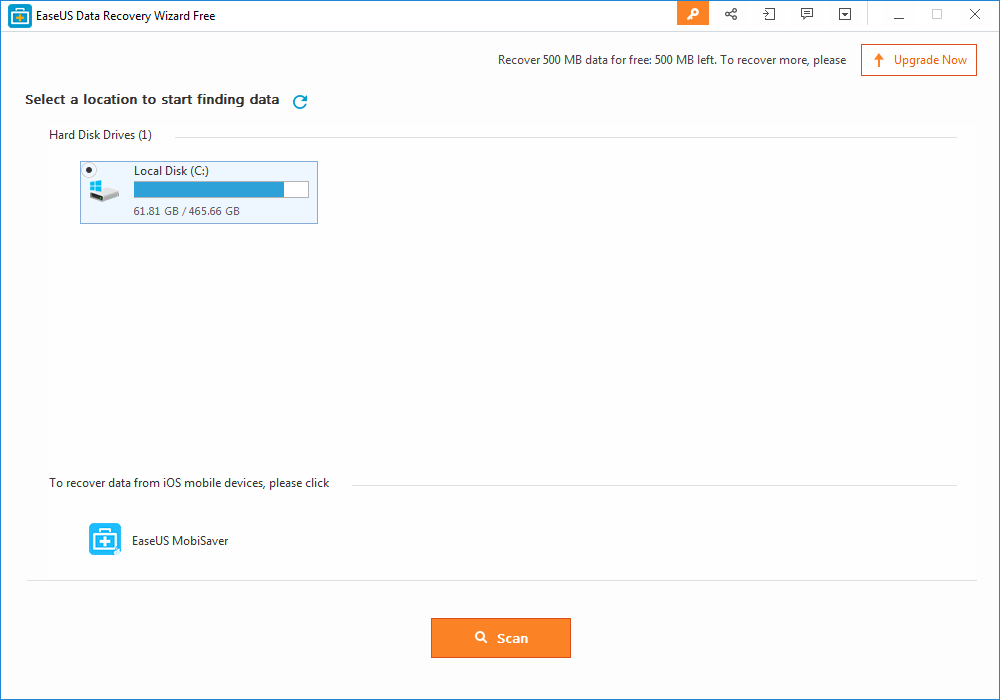
Task: Click the Local Disk usage bar
Action: tap(221, 189)
